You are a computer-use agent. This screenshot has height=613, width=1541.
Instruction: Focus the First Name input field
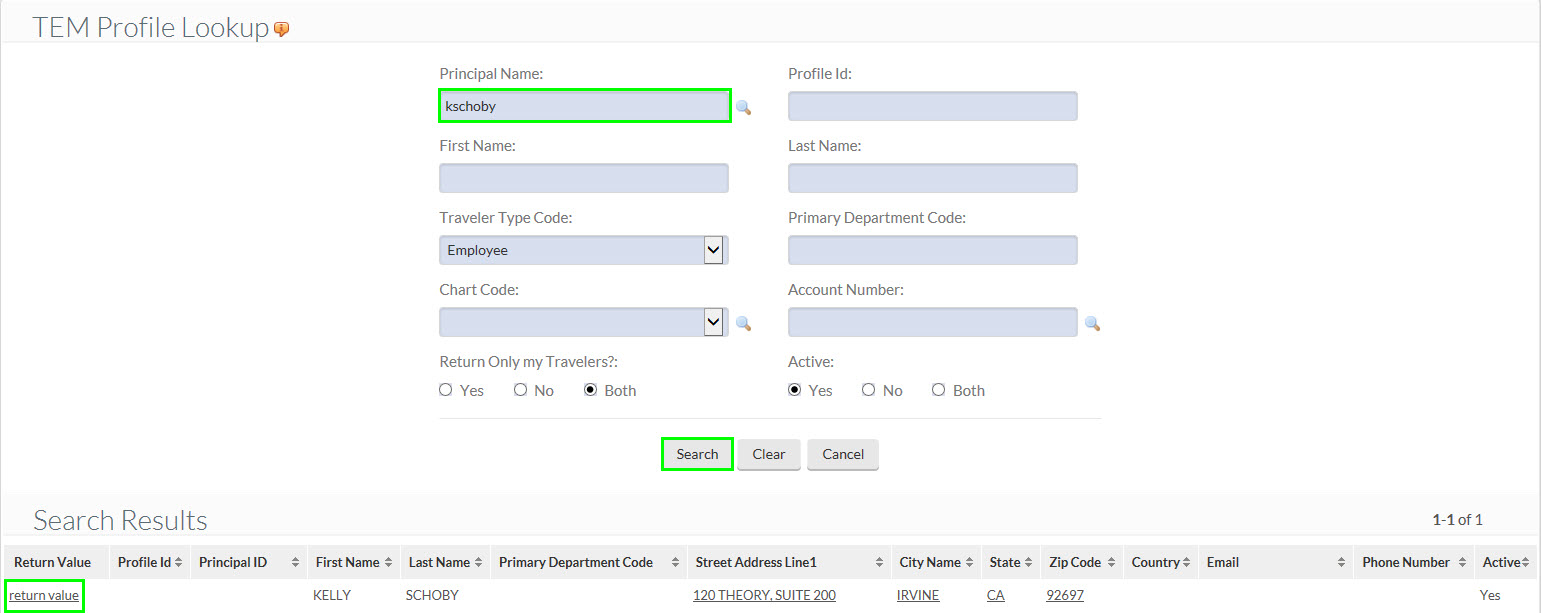[584, 178]
